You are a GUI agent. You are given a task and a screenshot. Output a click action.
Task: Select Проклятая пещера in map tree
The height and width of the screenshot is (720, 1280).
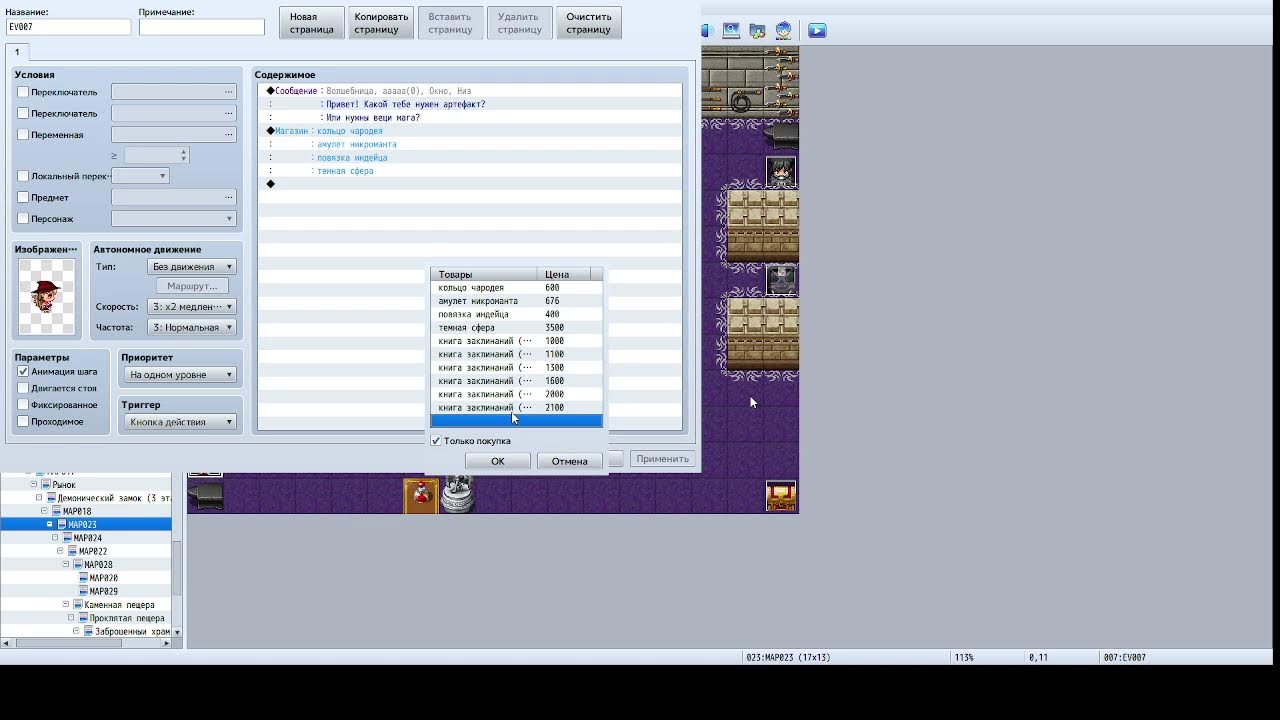click(126, 618)
